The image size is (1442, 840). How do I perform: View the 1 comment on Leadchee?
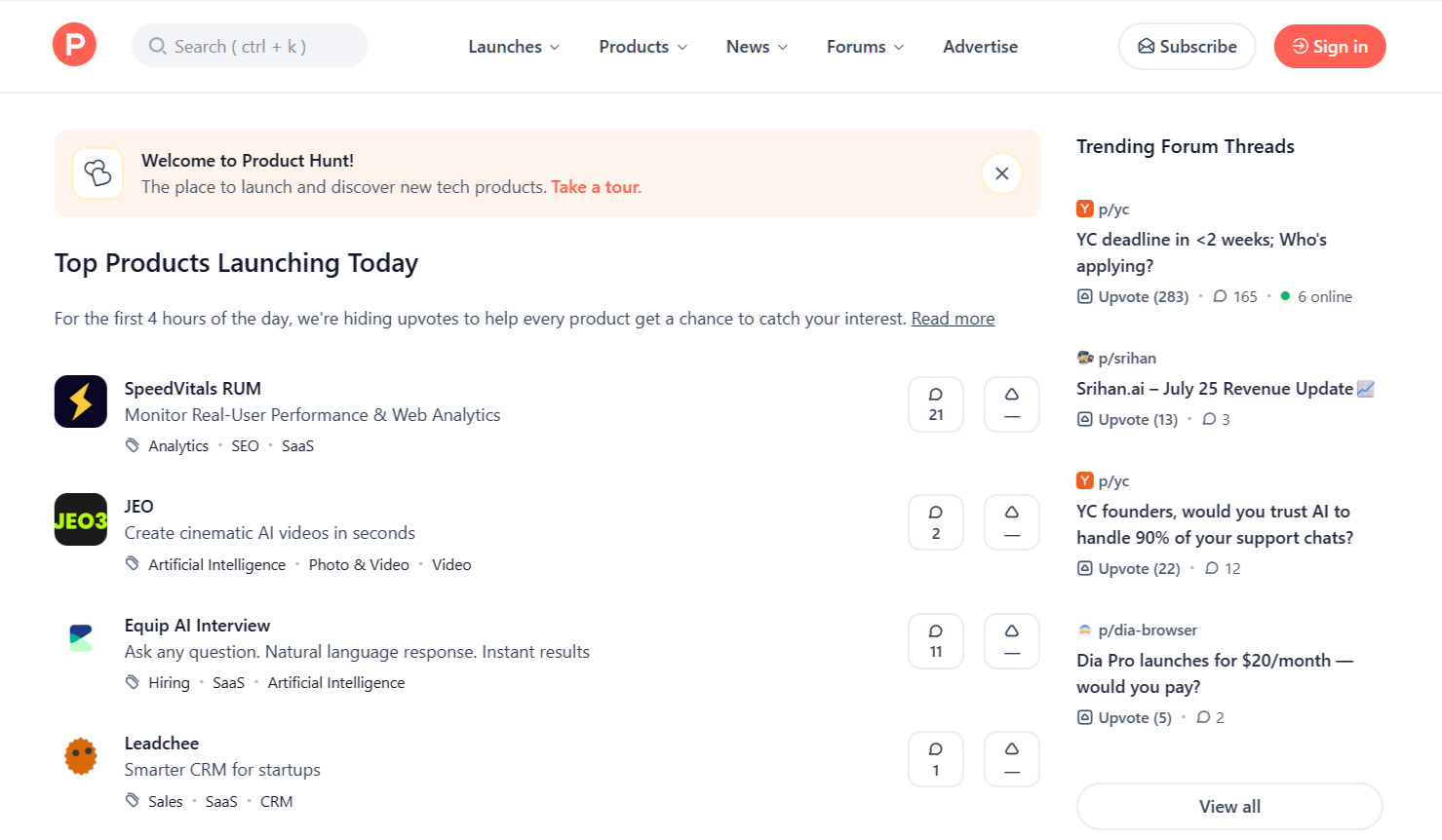[936, 759]
